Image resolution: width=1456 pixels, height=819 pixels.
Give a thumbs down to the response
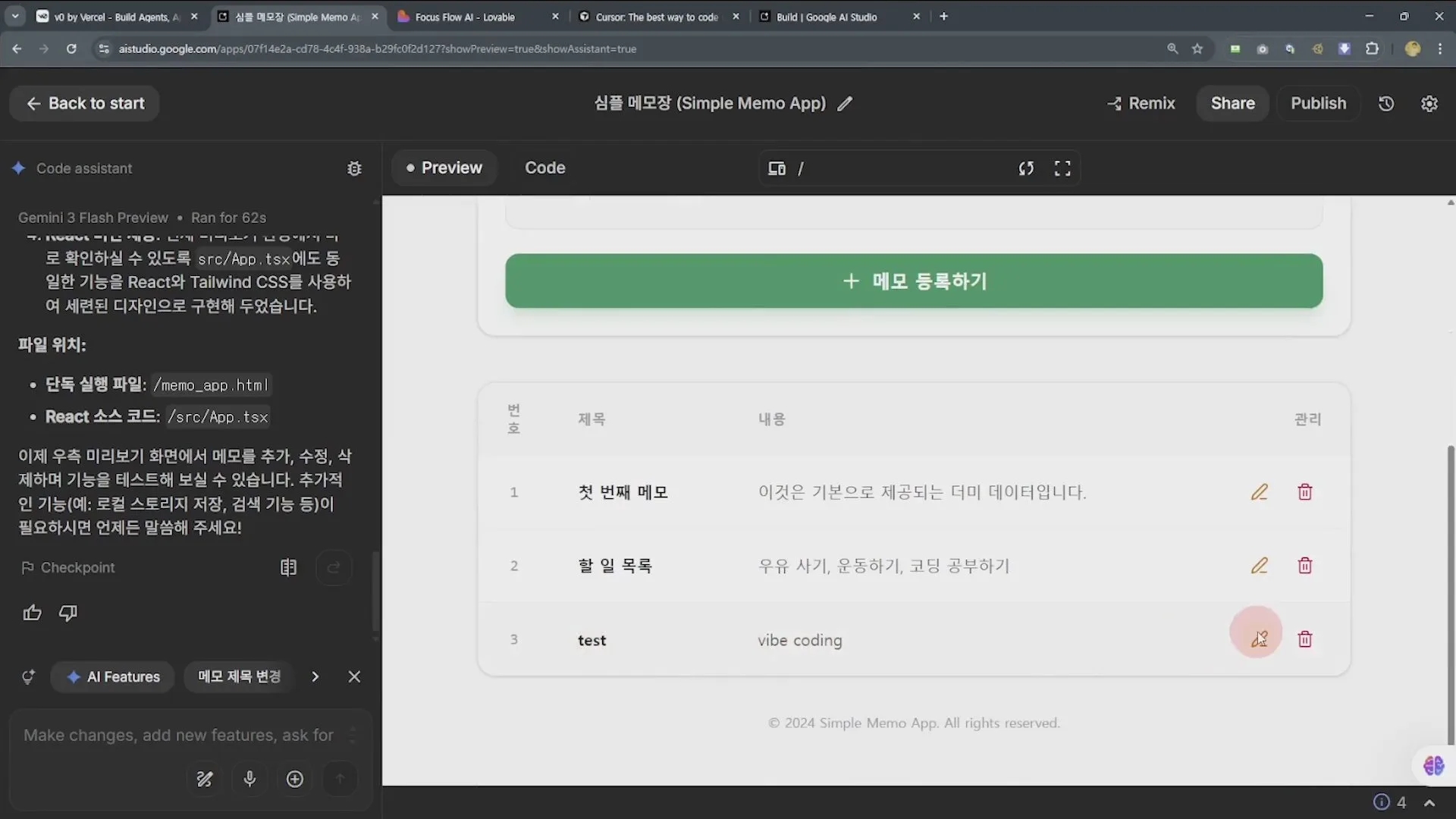pos(68,613)
